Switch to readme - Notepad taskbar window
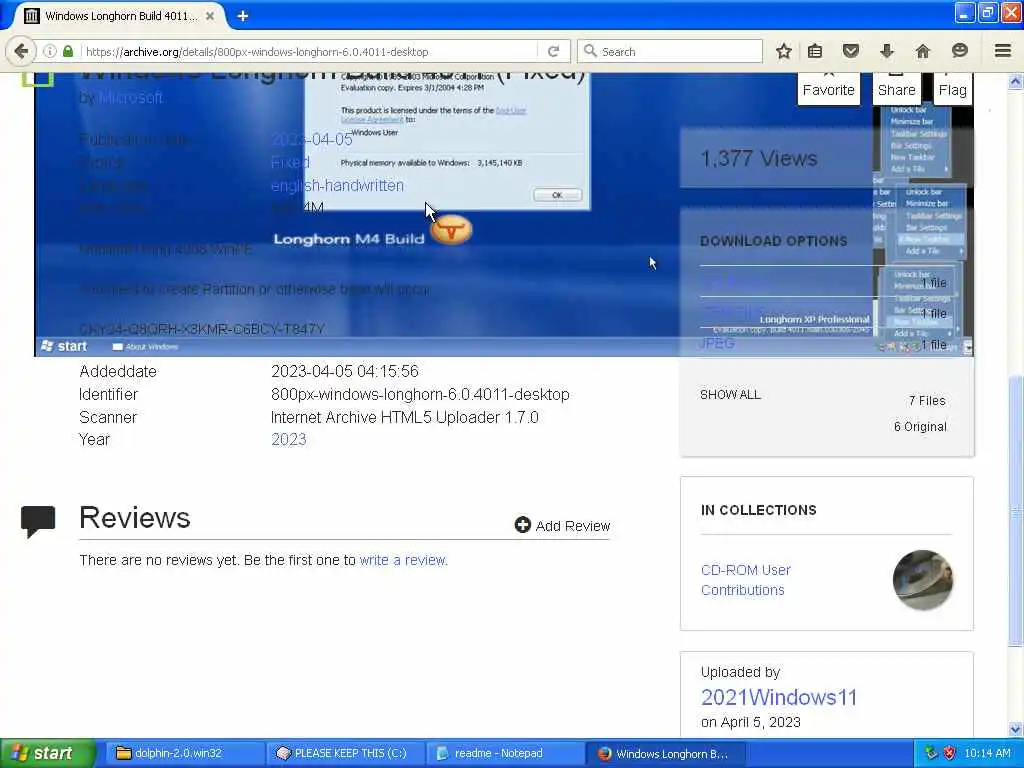This screenshot has width=1024, height=768. (x=505, y=753)
